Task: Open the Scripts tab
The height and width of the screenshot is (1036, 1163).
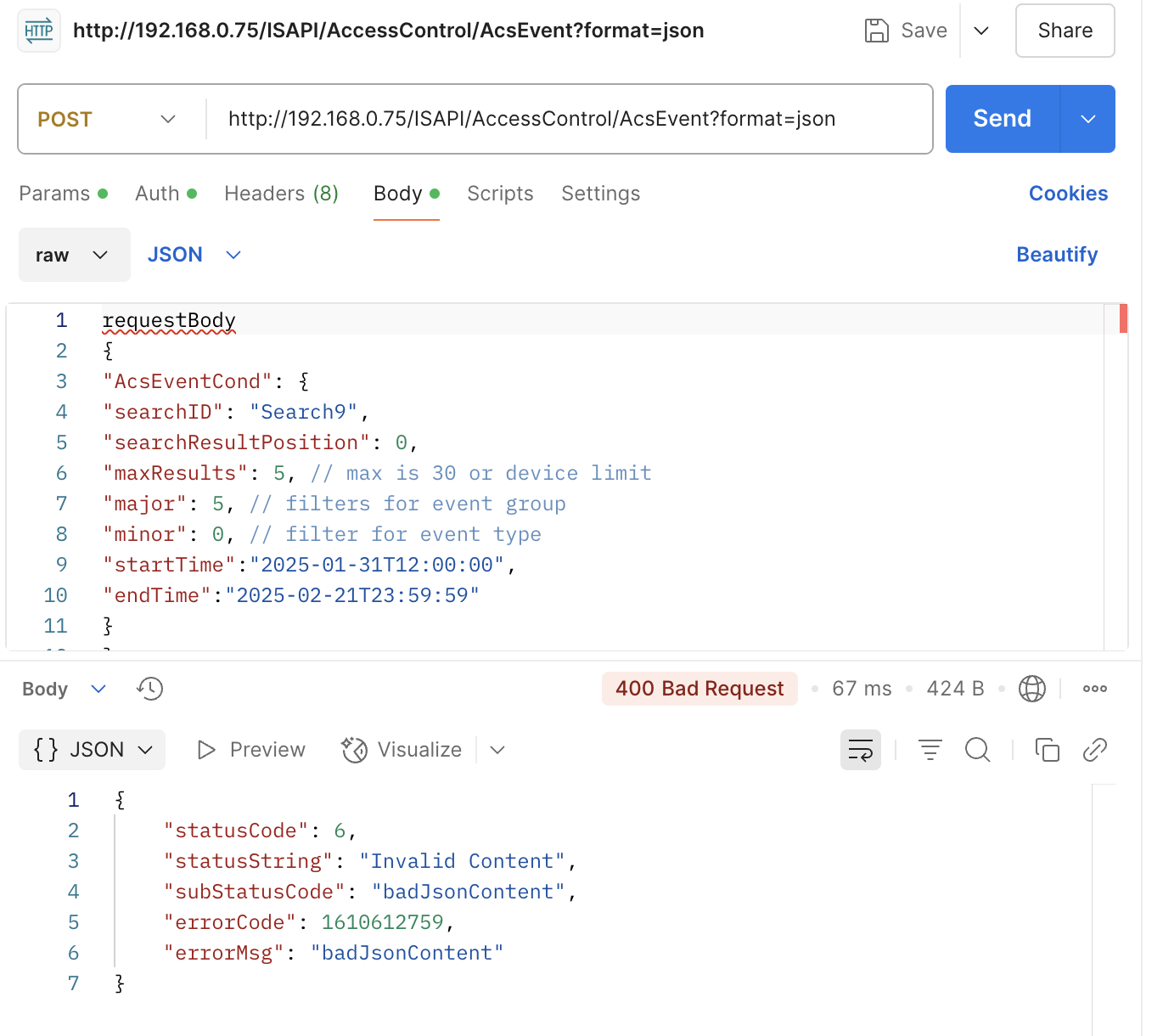Action: [x=500, y=194]
